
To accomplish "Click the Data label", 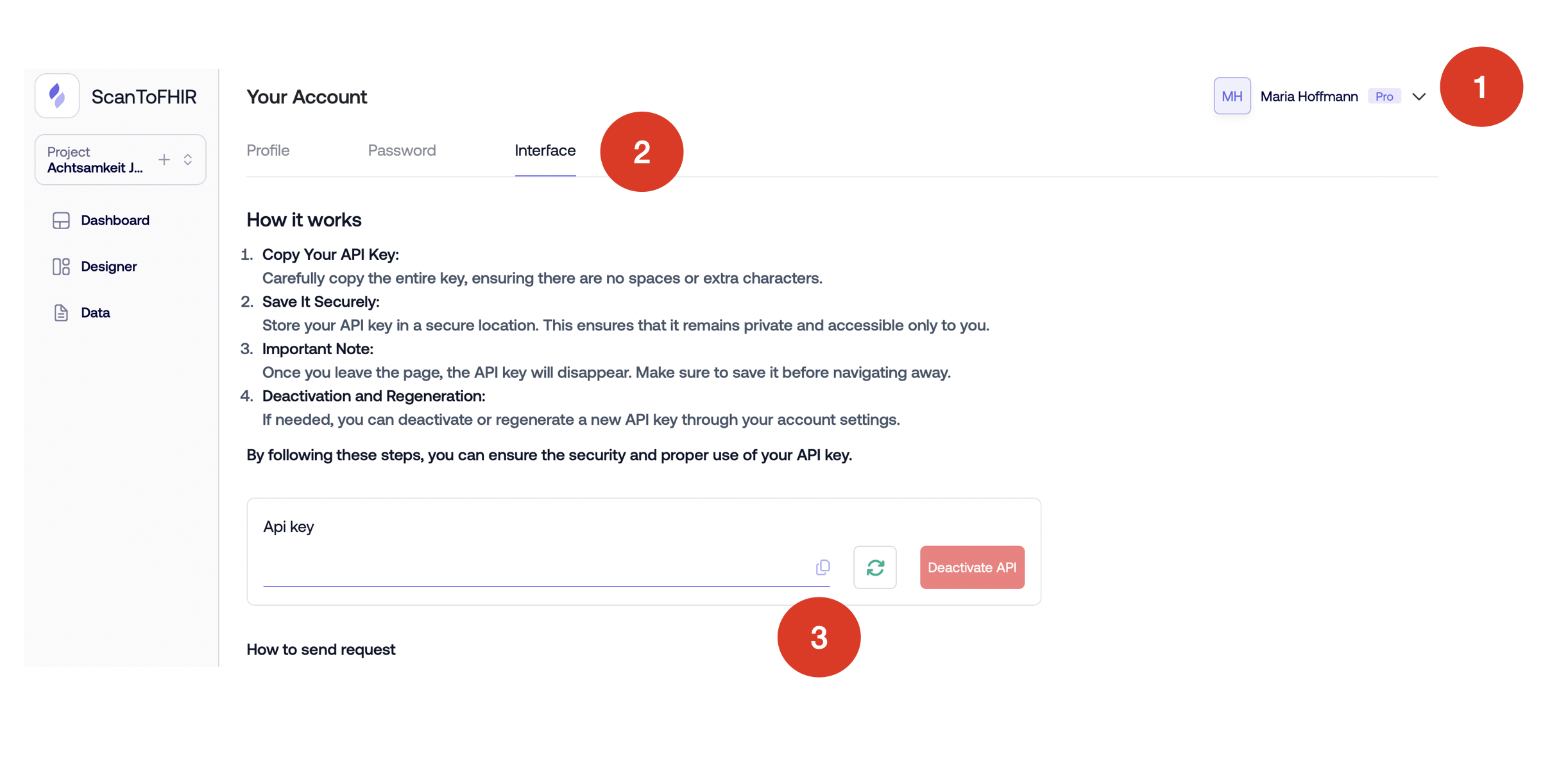I will coord(95,312).
